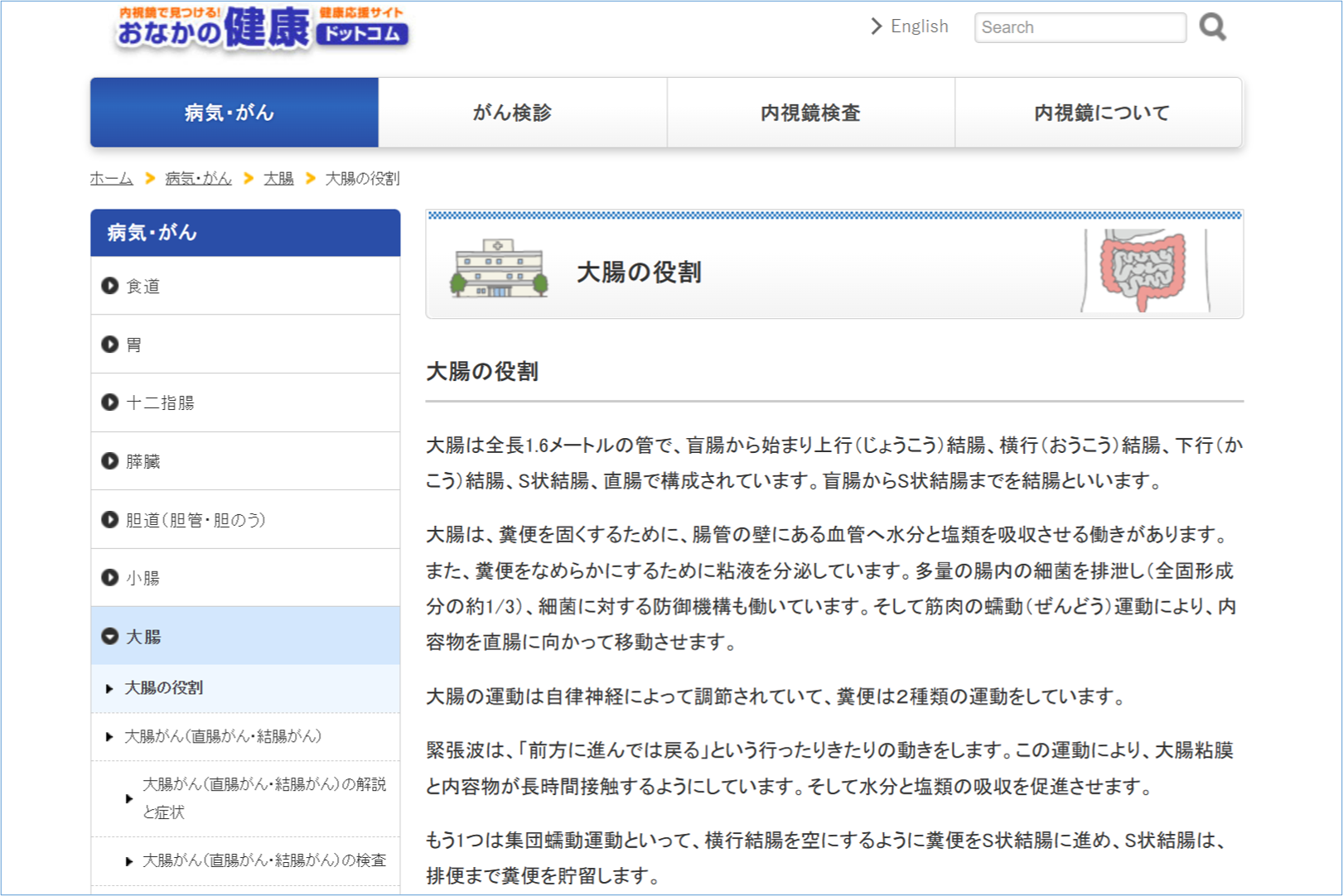This screenshot has height=896, width=1343.
Task: Click the circle arrow icon beside 十二指腸
Action: click(x=110, y=402)
